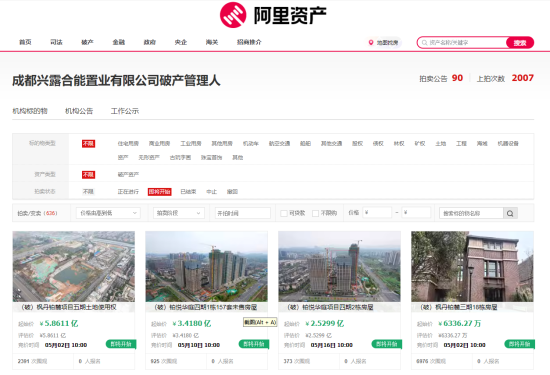Open the 枫丹铂麓三期18栋 house thumbnail
The image size is (550, 375).
[472, 267]
